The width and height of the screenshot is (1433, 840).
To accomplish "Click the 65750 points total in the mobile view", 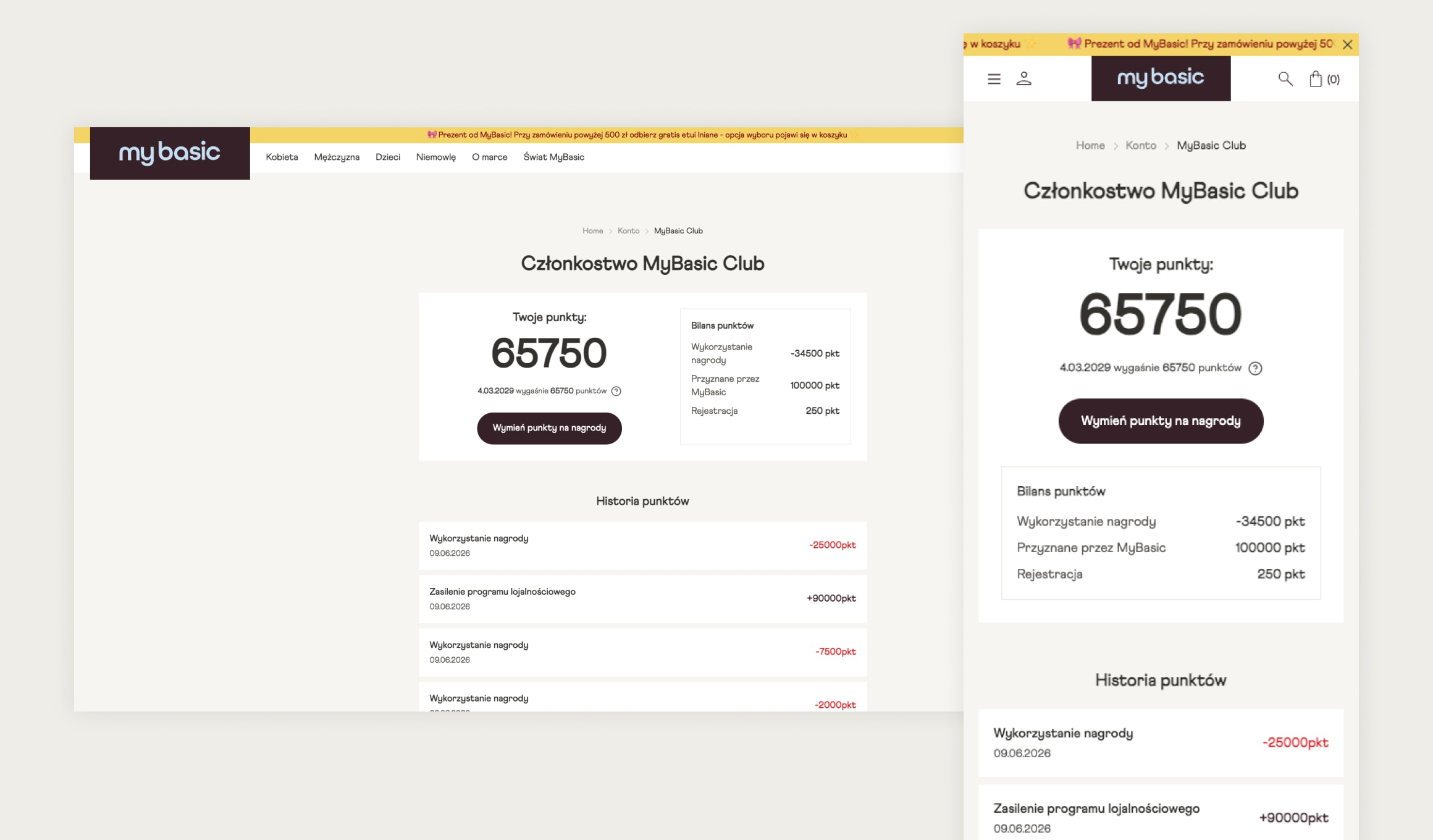I will pyautogui.click(x=1161, y=314).
